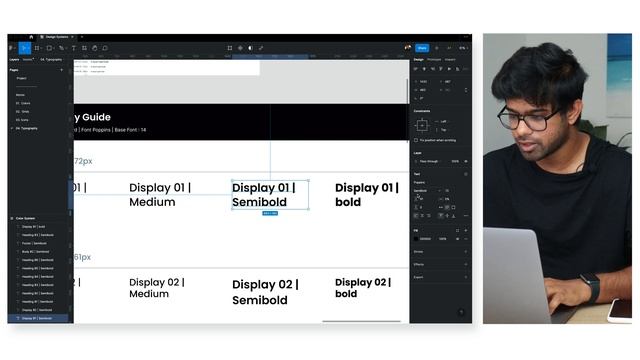
Task: Open the Design Systems file tab
Action: pos(56,37)
